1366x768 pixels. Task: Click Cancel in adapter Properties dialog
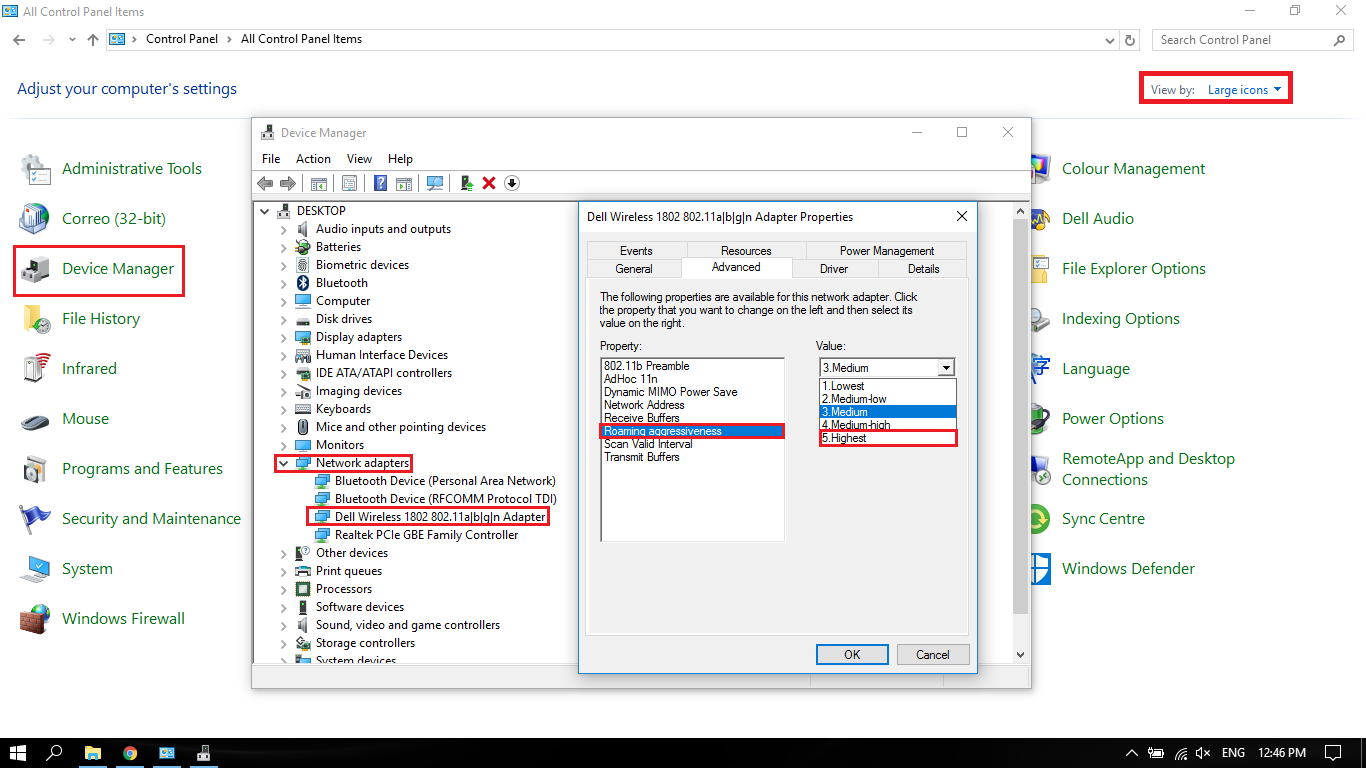coord(932,655)
